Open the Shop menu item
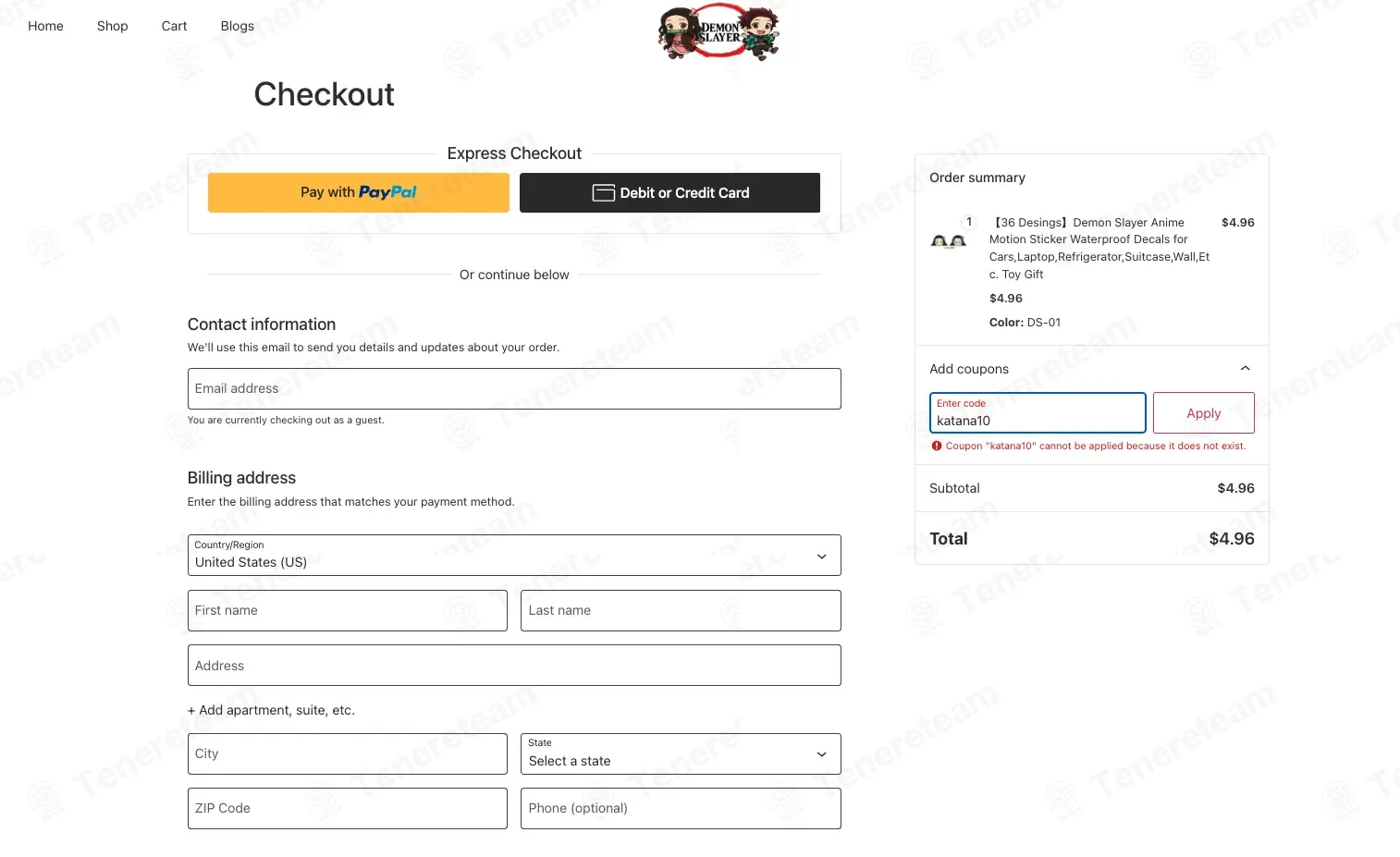1400x857 pixels. coord(112,26)
